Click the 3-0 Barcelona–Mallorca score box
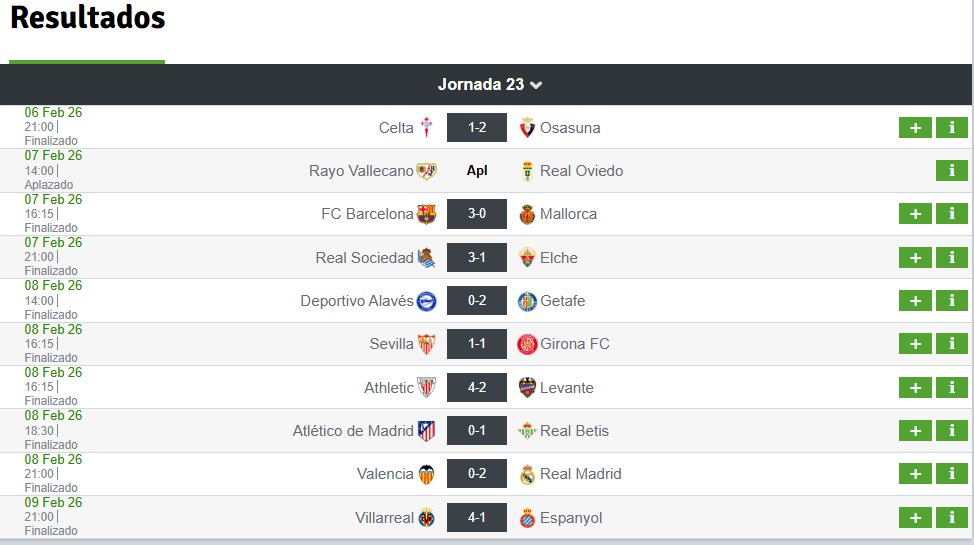The width and height of the screenshot is (974, 545). [477, 214]
